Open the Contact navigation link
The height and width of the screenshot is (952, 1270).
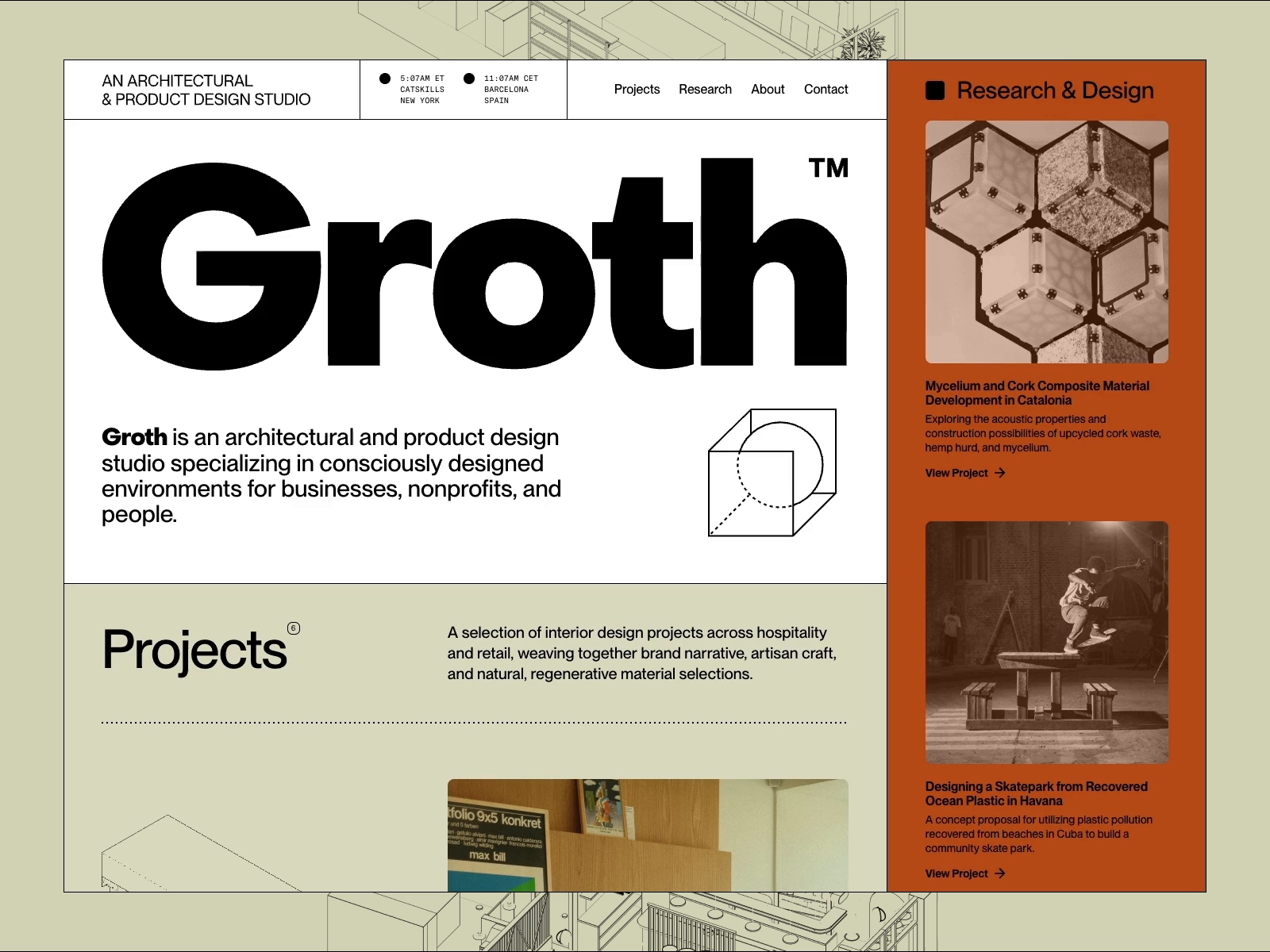click(x=825, y=90)
